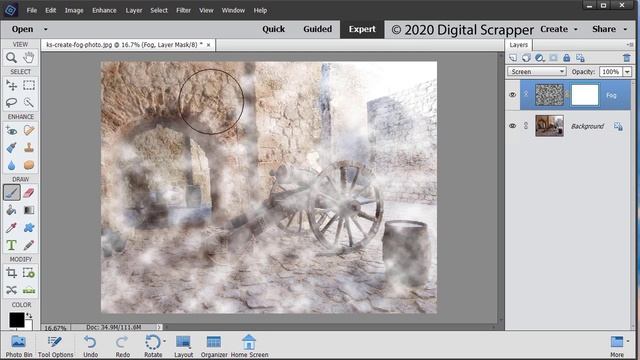Open the Photo Bin

coord(19,346)
